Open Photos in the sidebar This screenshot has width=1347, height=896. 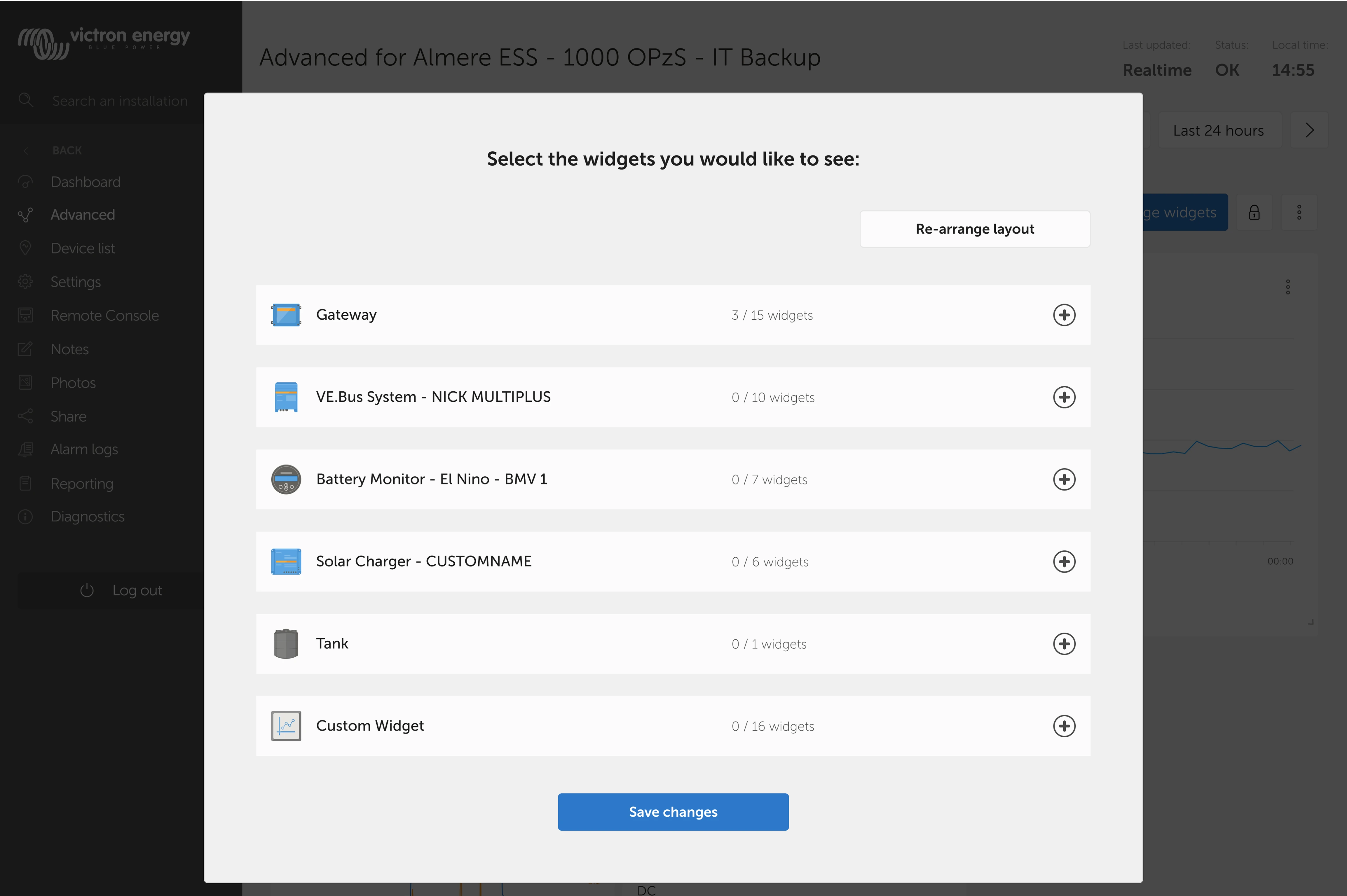click(x=73, y=383)
